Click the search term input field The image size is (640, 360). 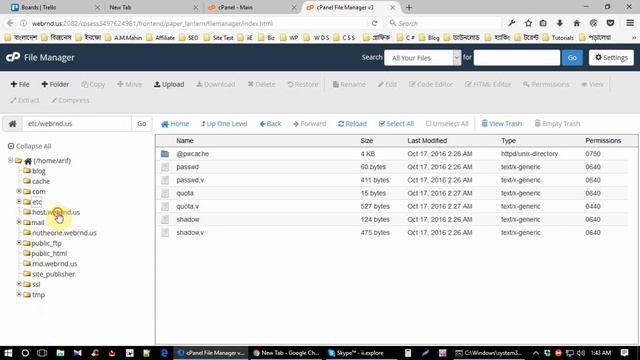517,58
